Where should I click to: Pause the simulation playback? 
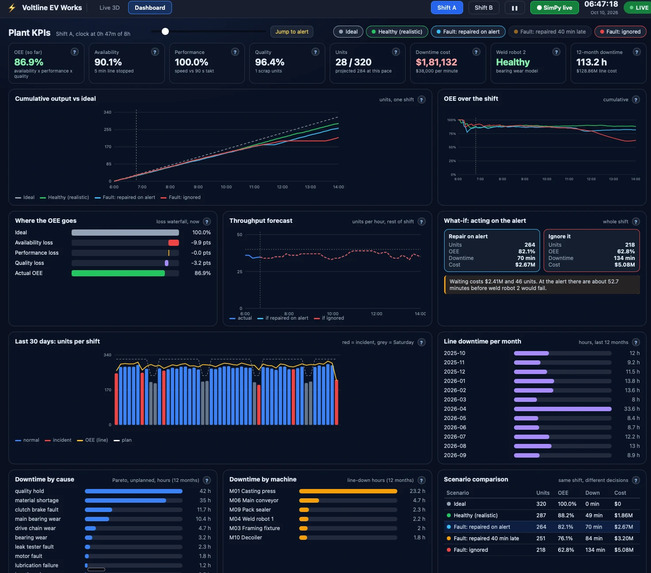tap(514, 8)
